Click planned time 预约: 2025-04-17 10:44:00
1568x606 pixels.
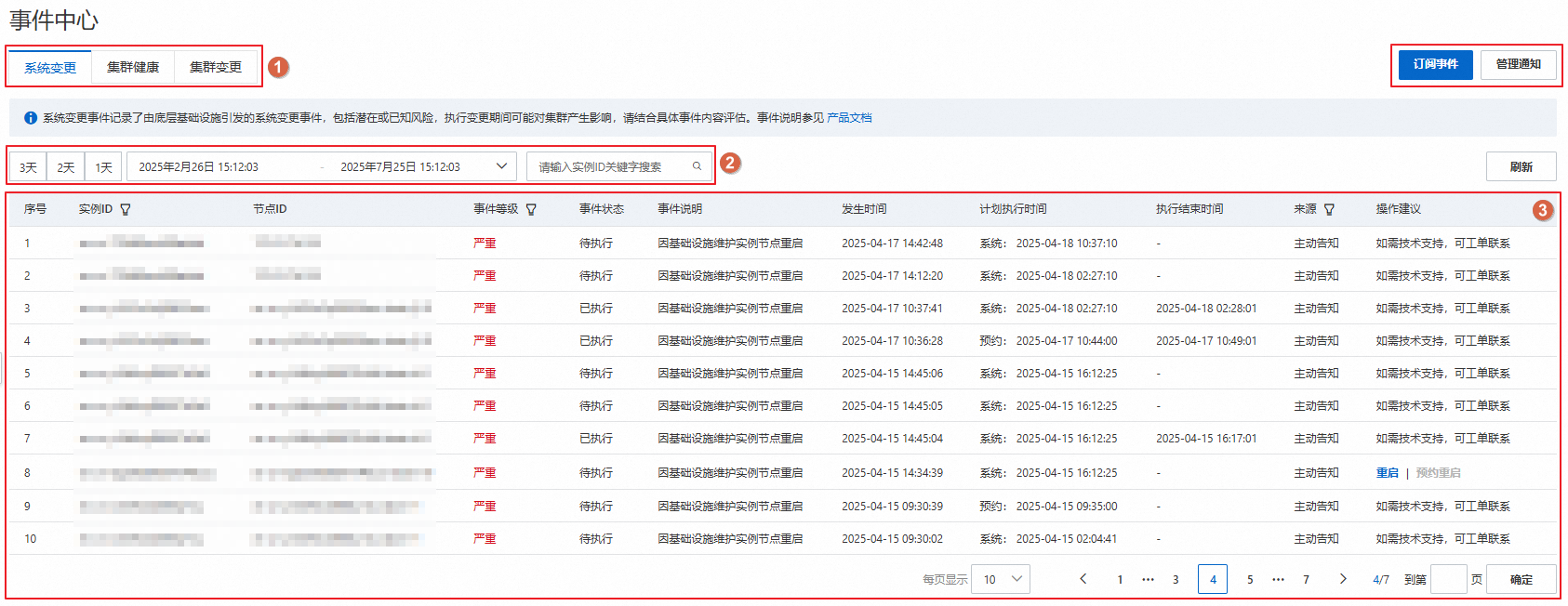(x=1048, y=341)
